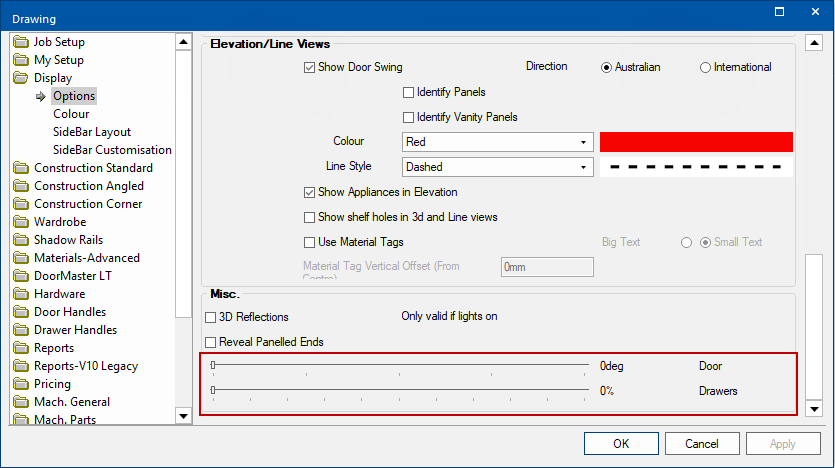Select International direction radio button
The height and width of the screenshot is (468, 835).
(705, 68)
